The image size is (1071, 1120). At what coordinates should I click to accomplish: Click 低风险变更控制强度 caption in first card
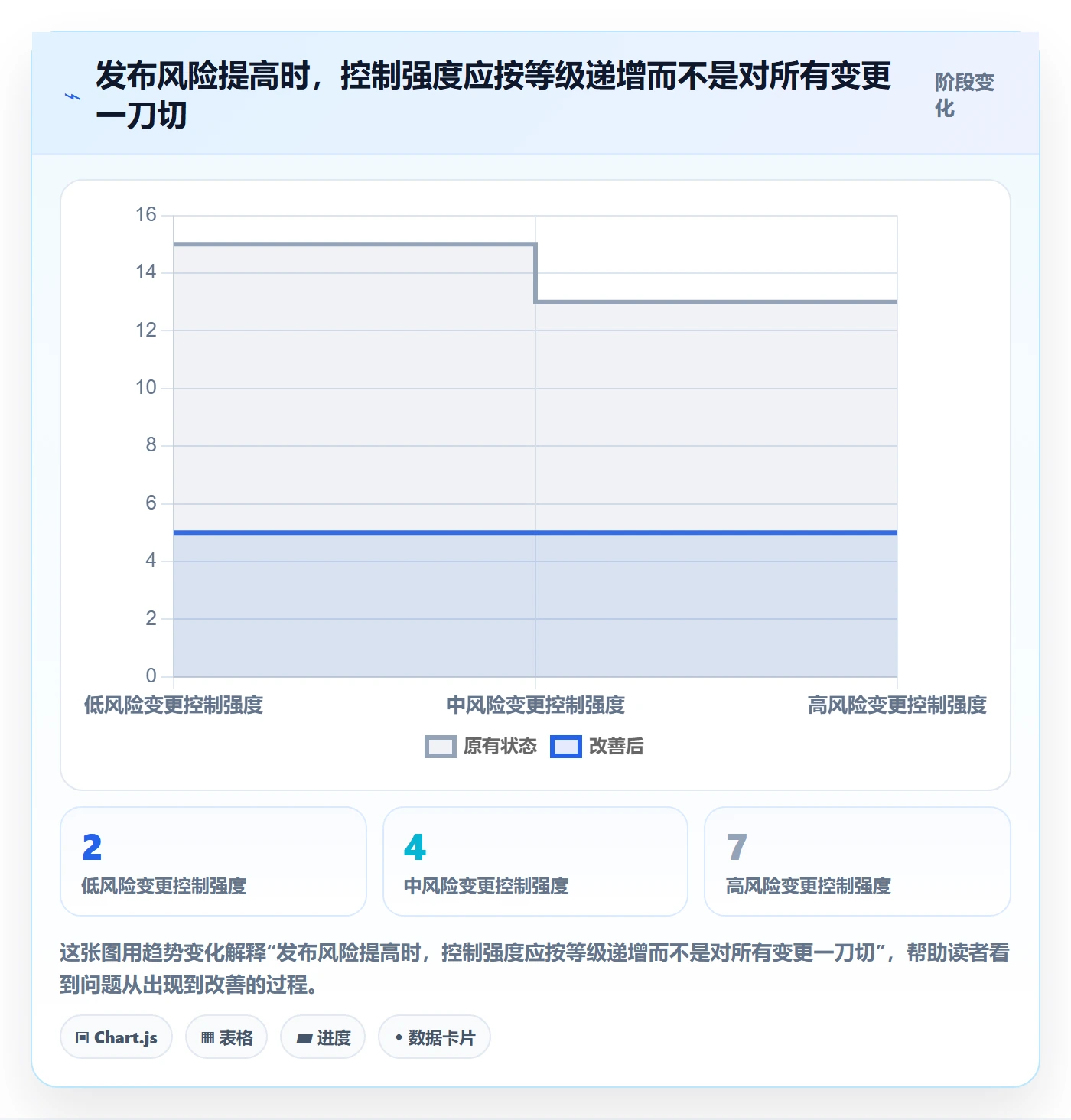[x=164, y=886]
